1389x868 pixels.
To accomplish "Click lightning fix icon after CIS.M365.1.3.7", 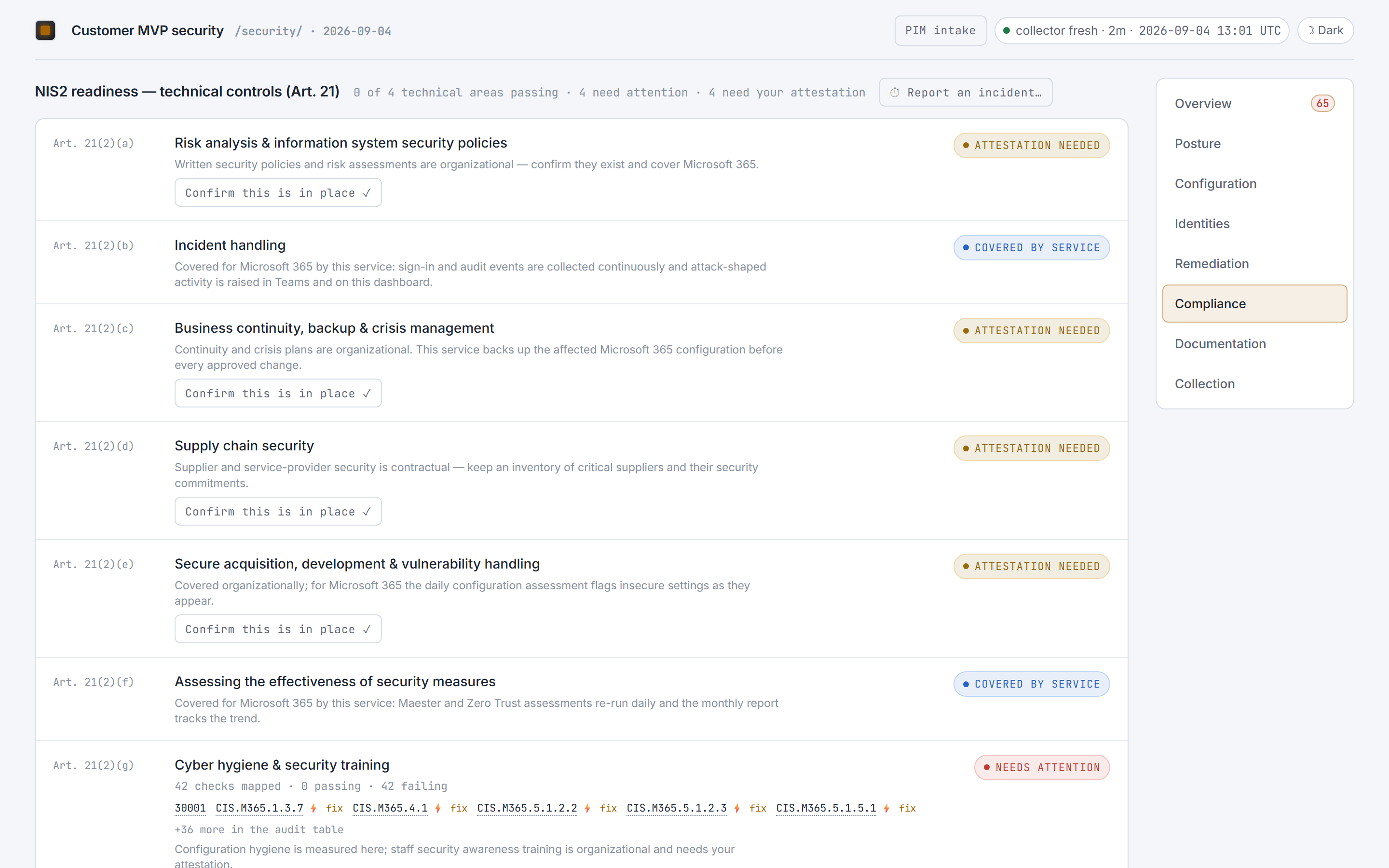I will point(327,808).
